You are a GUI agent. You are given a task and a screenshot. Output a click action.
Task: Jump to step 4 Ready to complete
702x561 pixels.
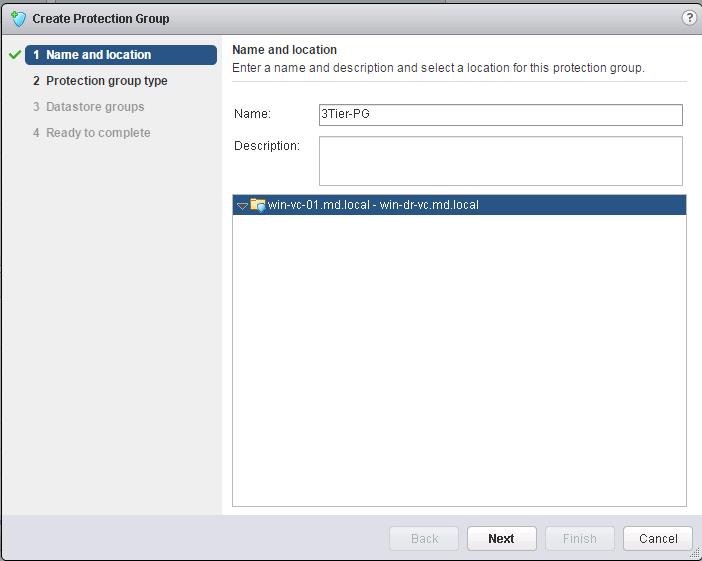92,133
